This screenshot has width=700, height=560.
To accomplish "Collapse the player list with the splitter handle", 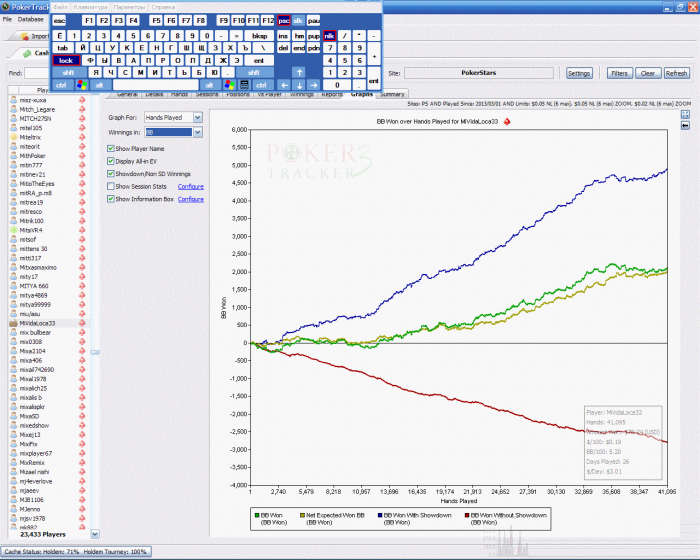I will [x=95, y=352].
